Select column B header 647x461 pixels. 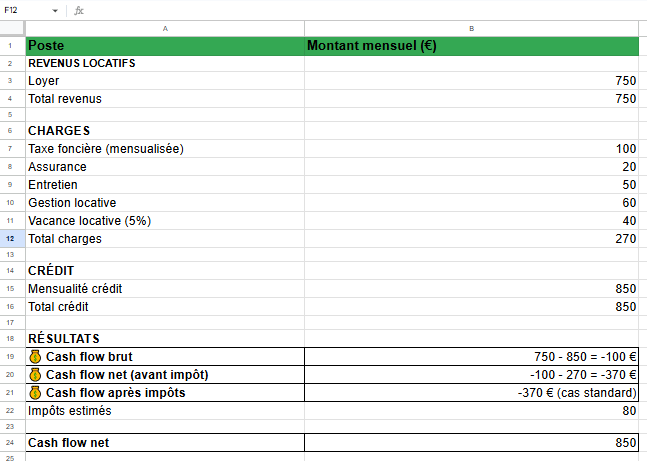pos(471,29)
